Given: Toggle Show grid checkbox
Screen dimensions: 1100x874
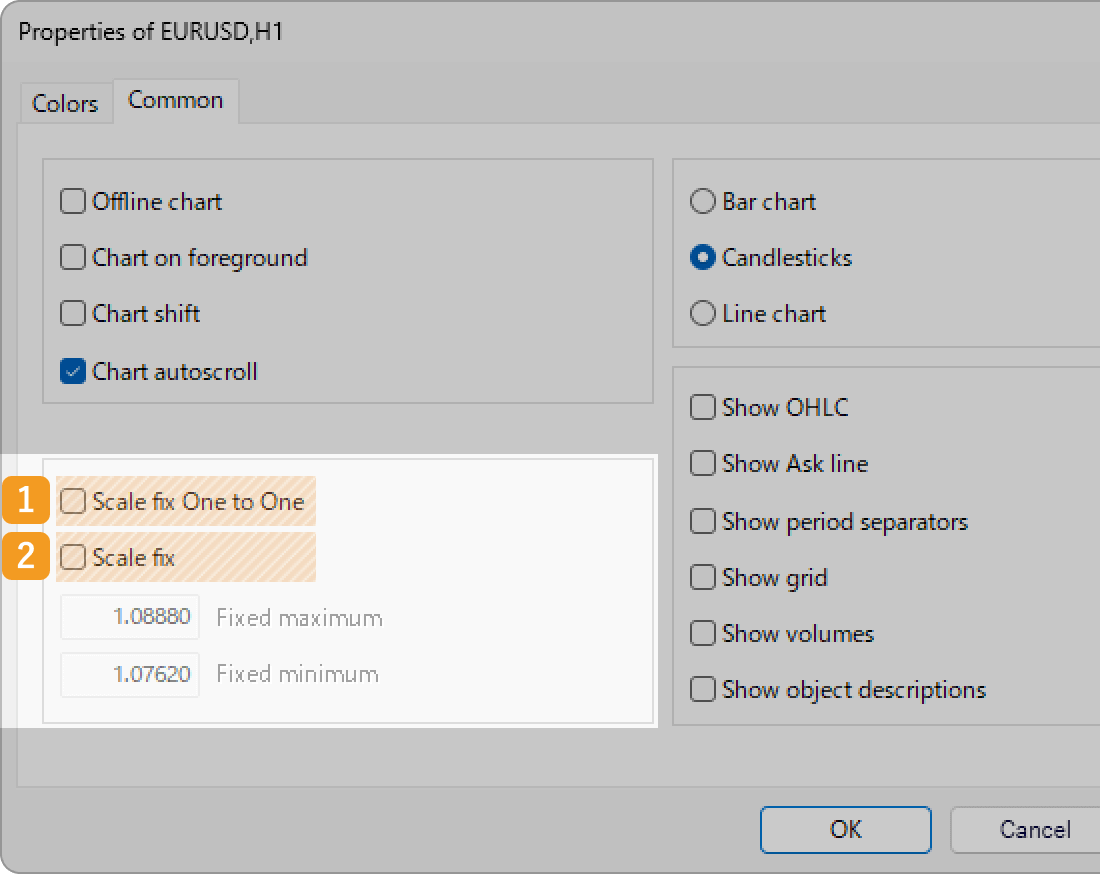Looking at the screenshot, I should [x=704, y=578].
